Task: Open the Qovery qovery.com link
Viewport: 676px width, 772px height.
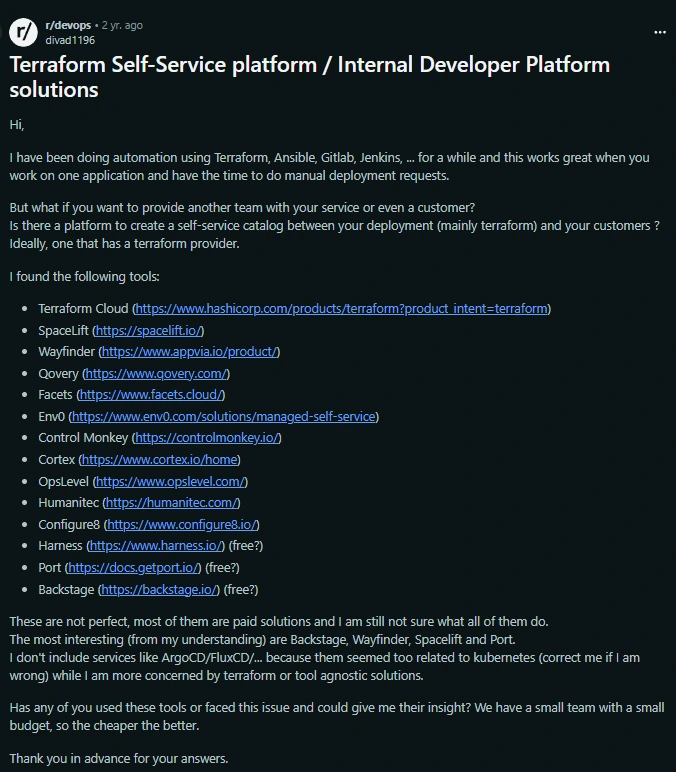Action: click(156, 374)
